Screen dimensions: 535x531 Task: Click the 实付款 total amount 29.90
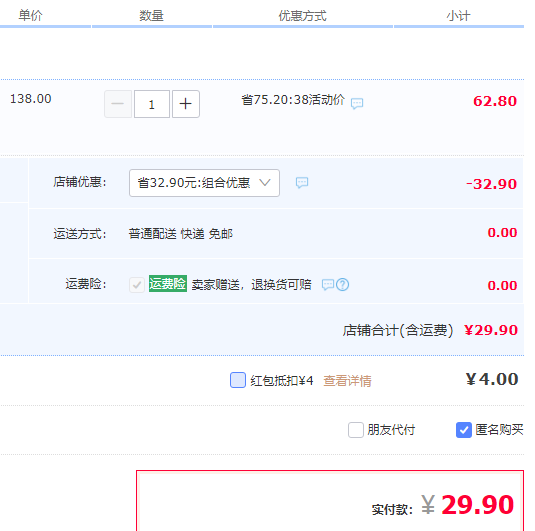pos(477,504)
